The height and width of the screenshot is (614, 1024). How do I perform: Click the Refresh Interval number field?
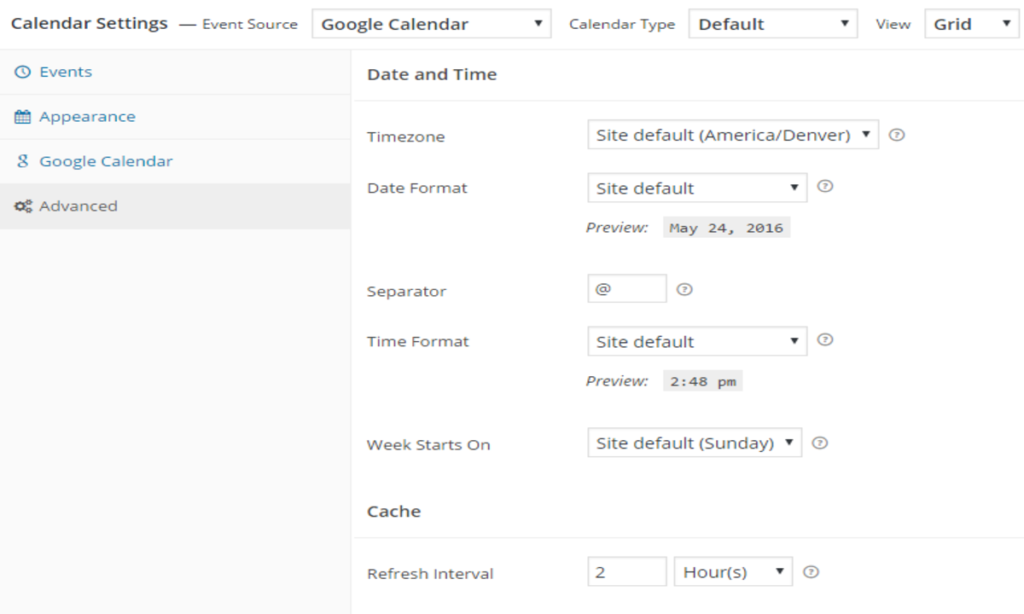(627, 570)
